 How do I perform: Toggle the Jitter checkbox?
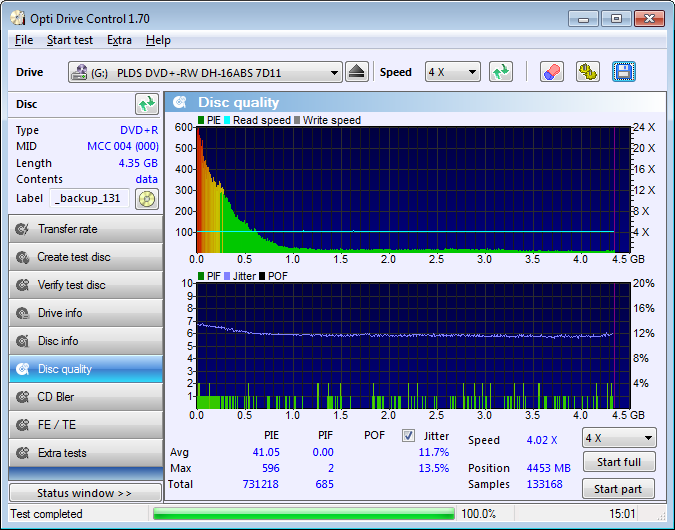pos(408,436)
